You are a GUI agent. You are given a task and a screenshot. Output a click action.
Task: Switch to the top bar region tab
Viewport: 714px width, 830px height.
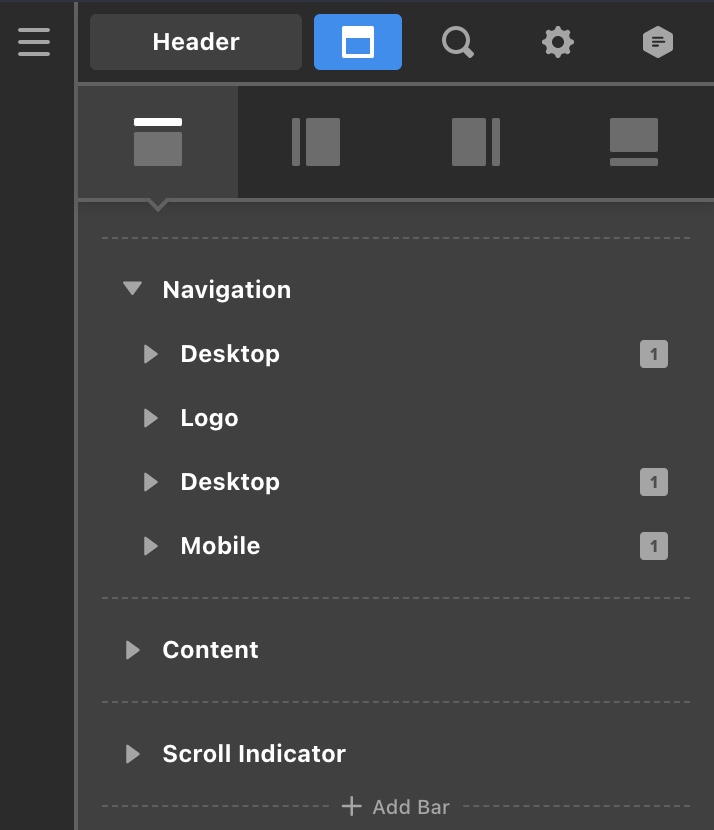click(x=158, y=142)
